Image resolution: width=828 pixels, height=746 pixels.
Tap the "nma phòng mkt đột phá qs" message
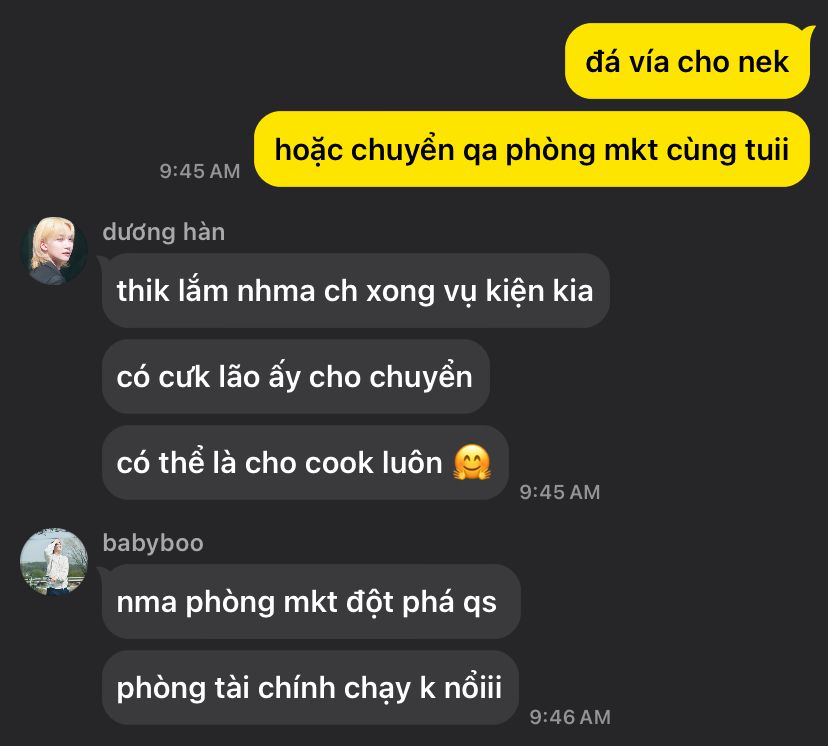pos(311,601)
